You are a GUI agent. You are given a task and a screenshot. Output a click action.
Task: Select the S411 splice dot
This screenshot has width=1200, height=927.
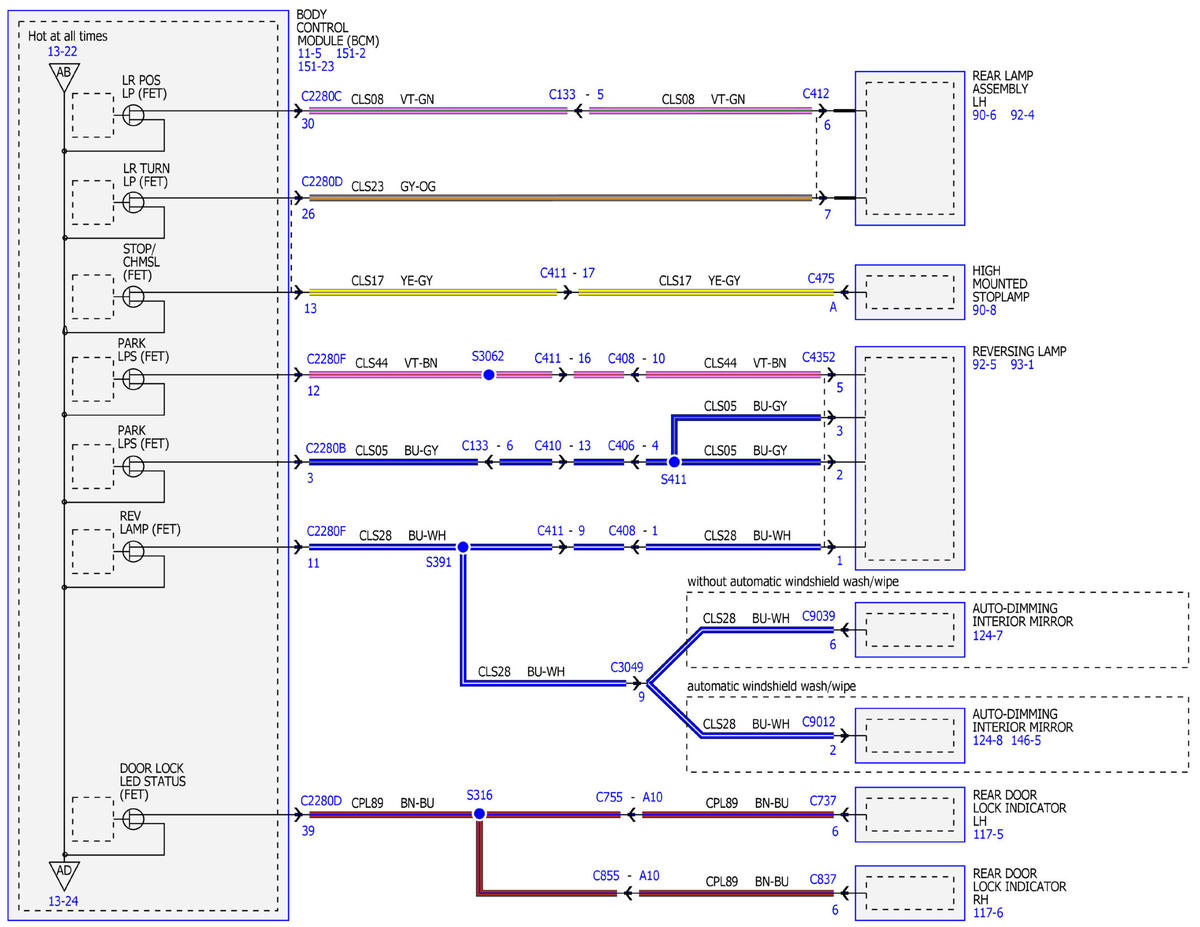pos(674,462)
